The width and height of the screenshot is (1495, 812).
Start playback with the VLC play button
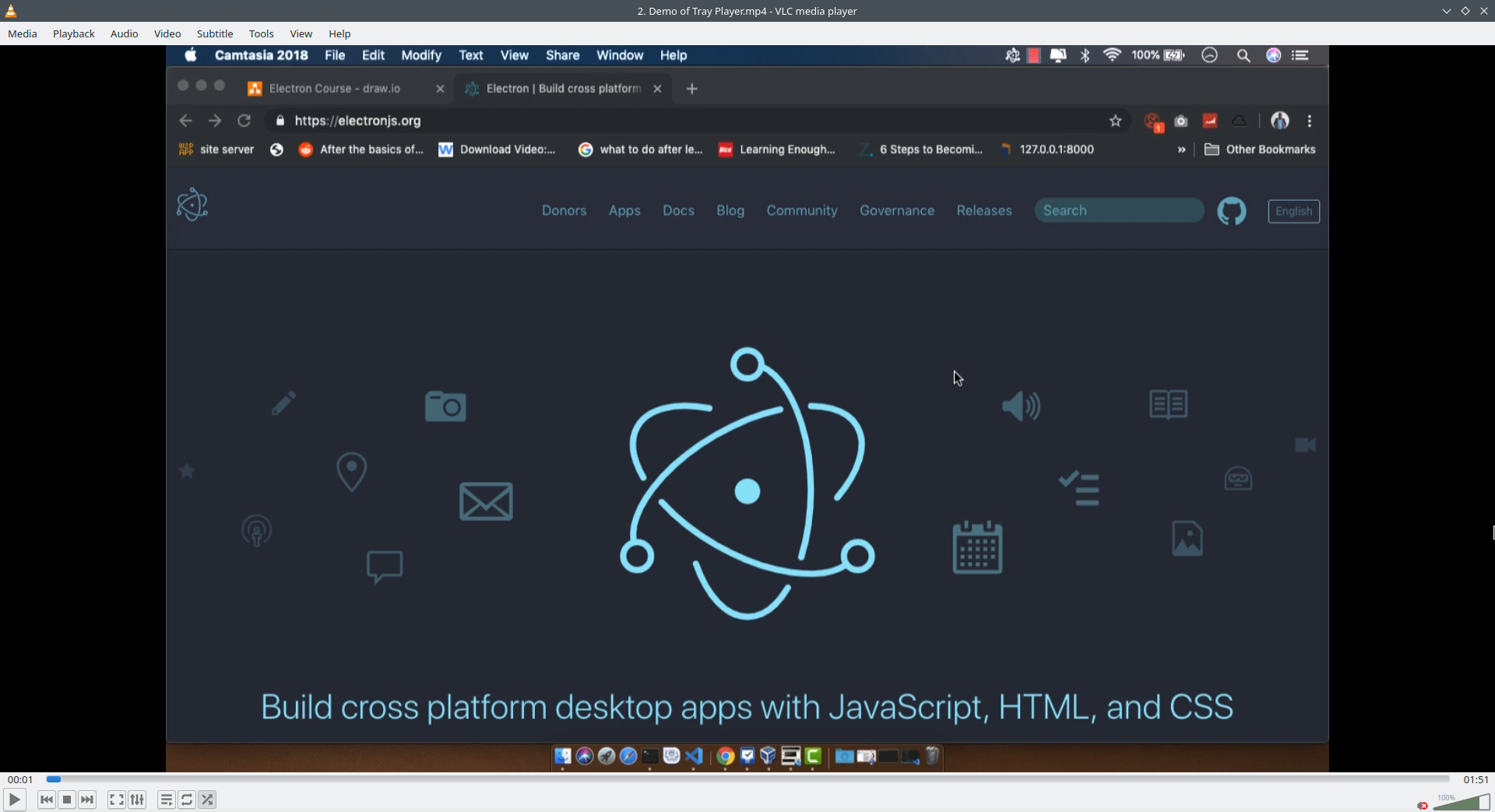click(14, 800)
